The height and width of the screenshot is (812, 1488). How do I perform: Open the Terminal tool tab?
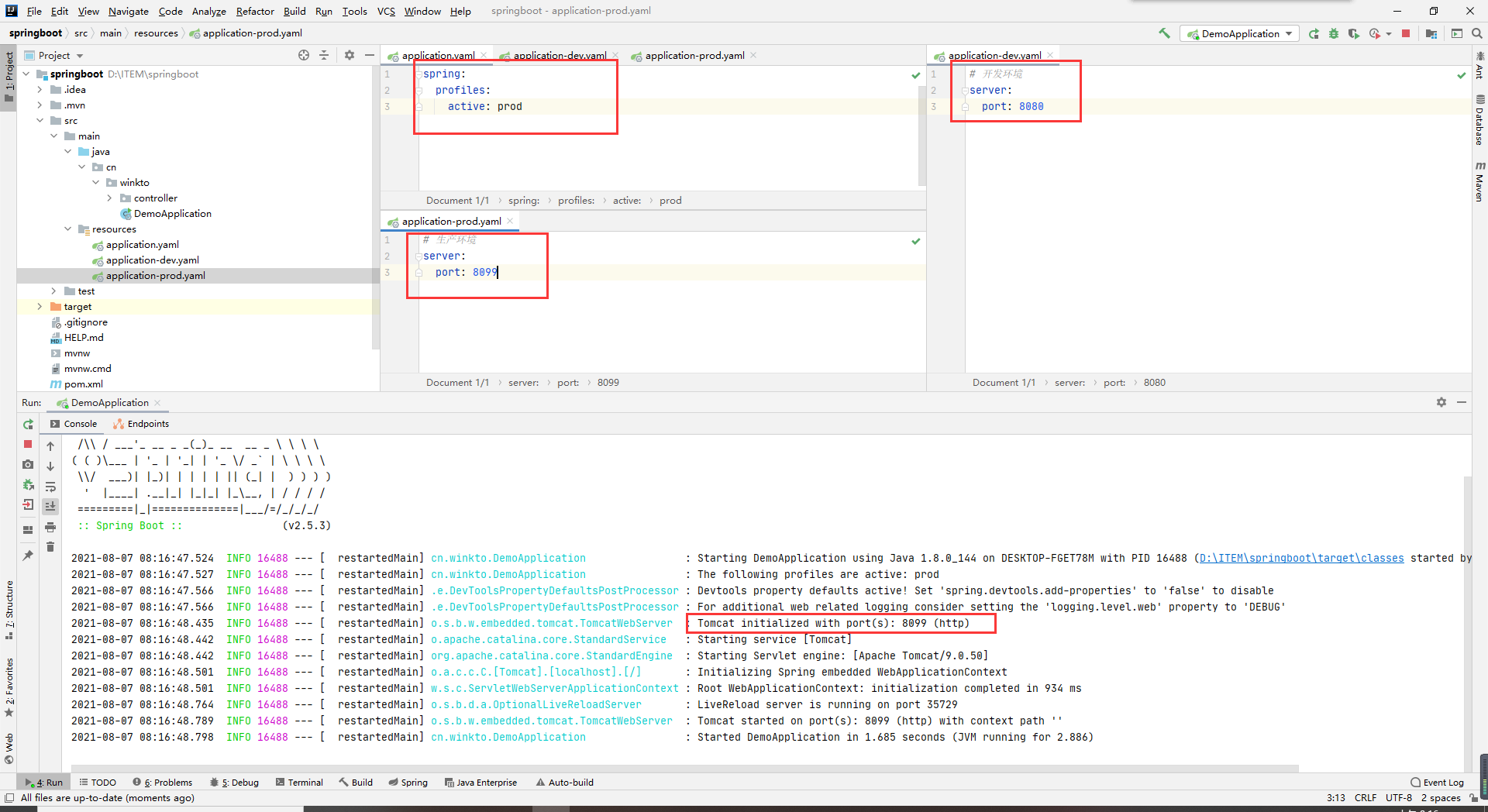[x=299, y=783]
